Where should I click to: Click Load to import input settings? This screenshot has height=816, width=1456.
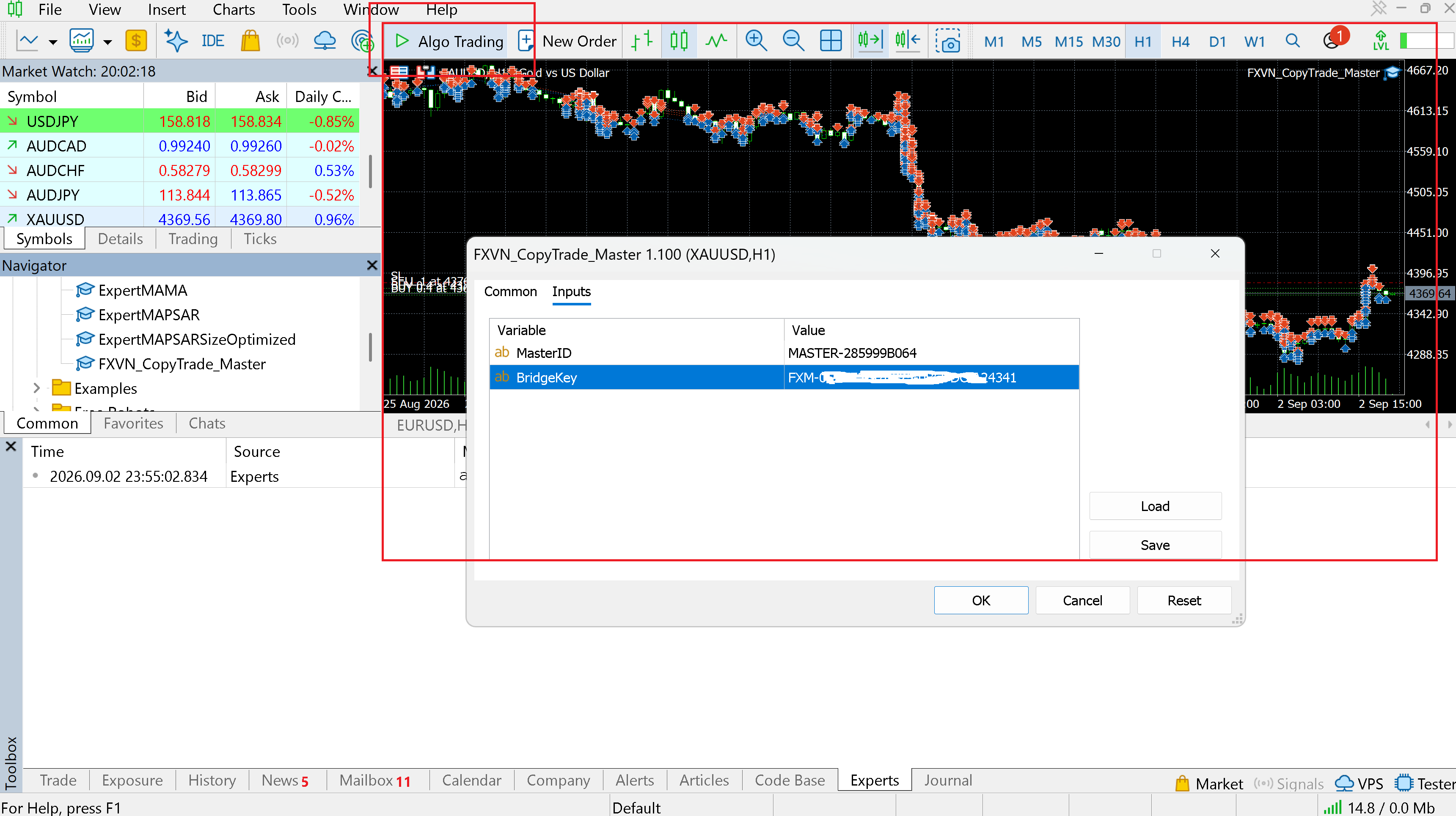click(1155, 506)
